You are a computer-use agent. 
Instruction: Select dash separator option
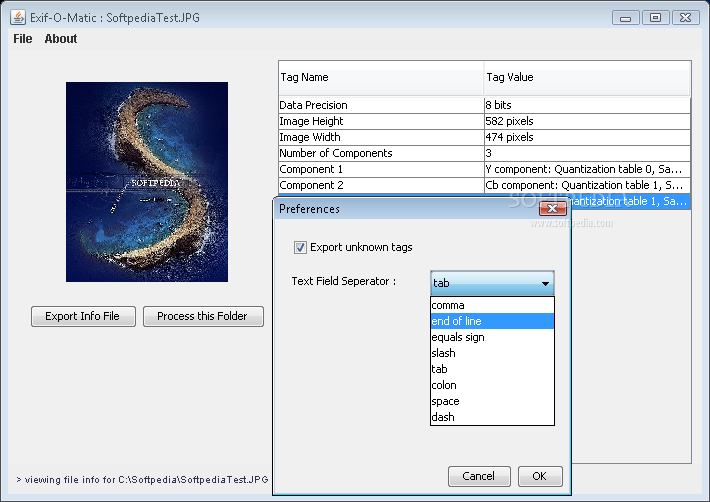tap(492, 417)
